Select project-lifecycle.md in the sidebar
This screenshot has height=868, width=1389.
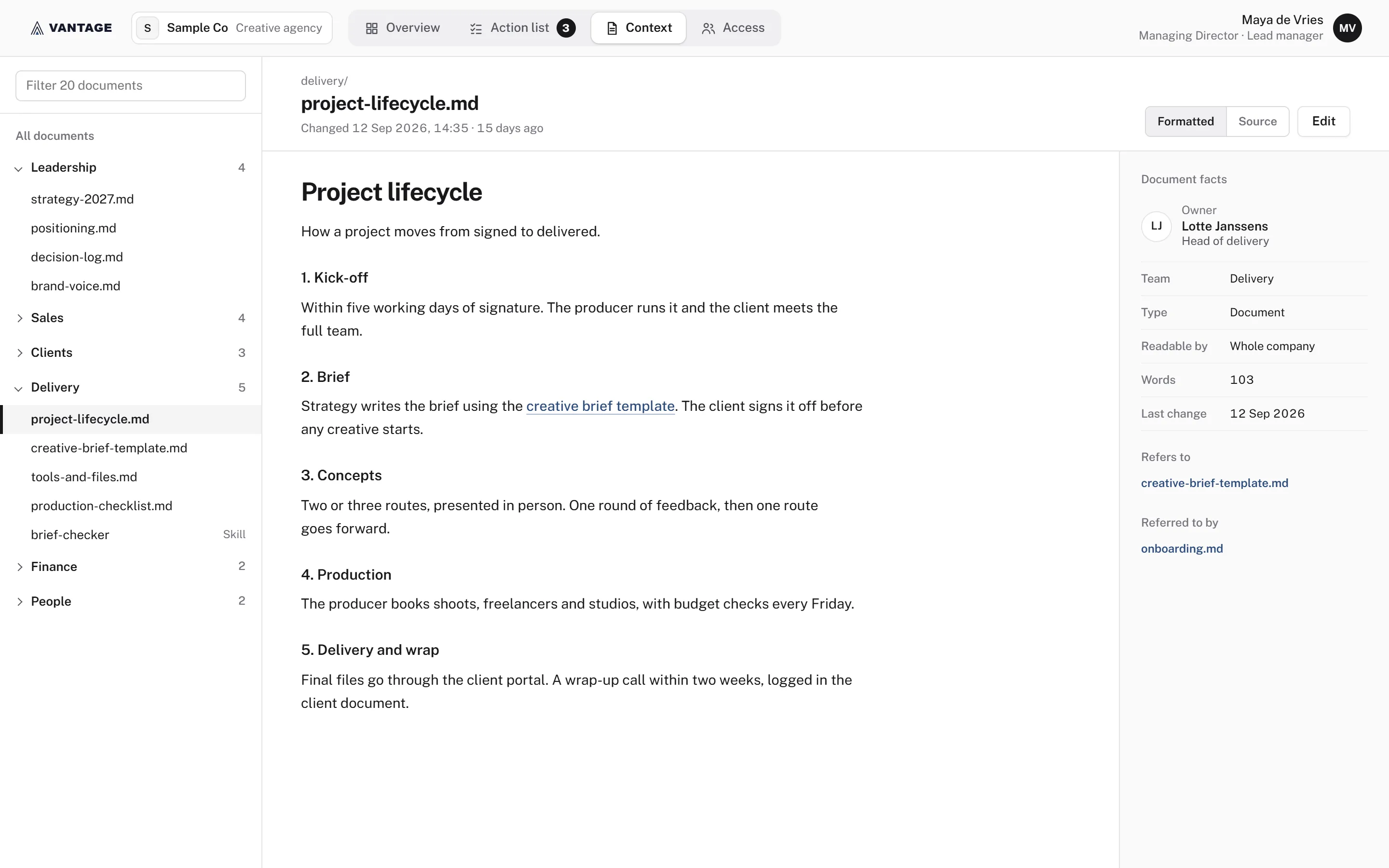131,419
